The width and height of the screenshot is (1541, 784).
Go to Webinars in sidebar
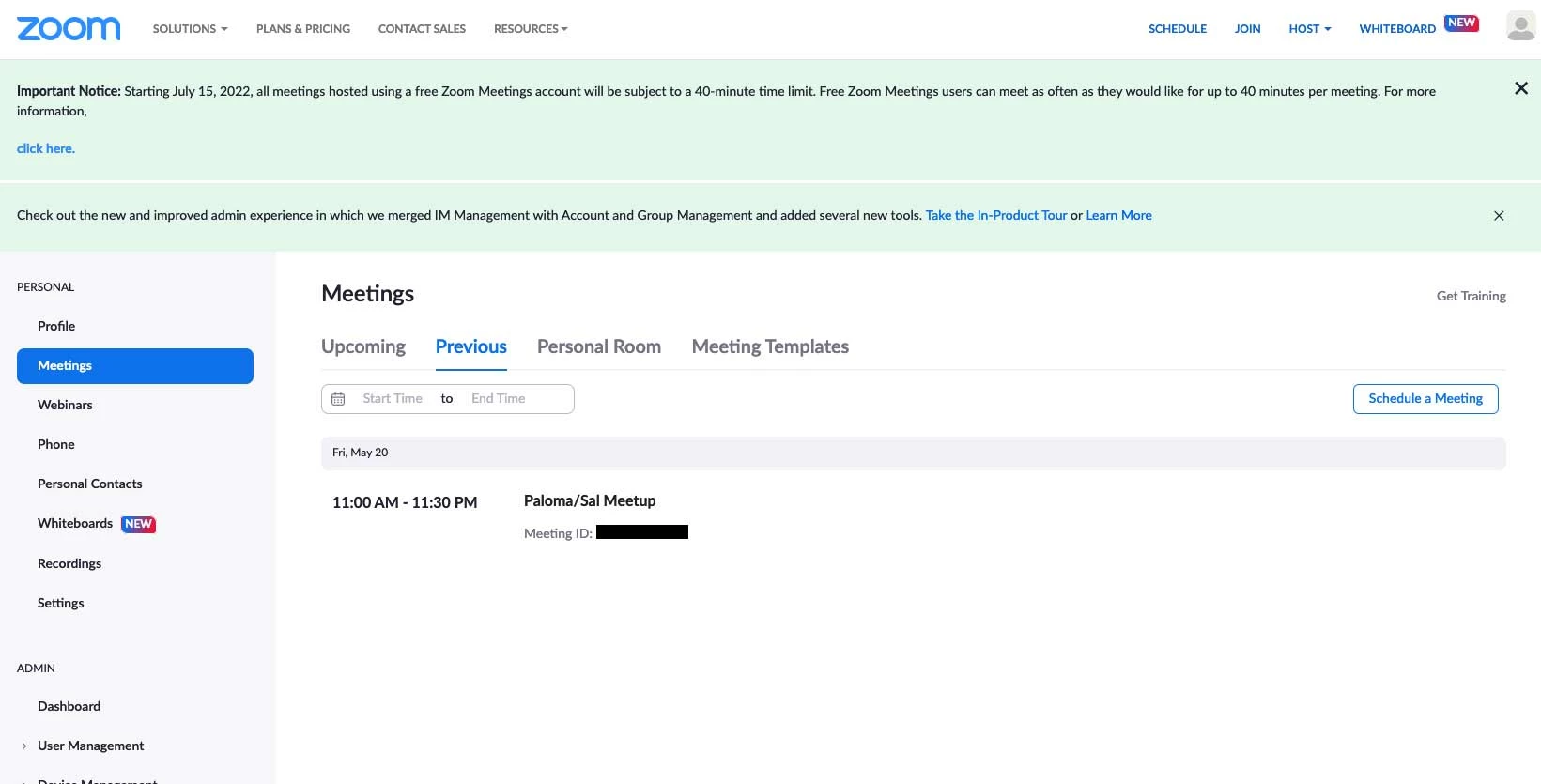65,405
